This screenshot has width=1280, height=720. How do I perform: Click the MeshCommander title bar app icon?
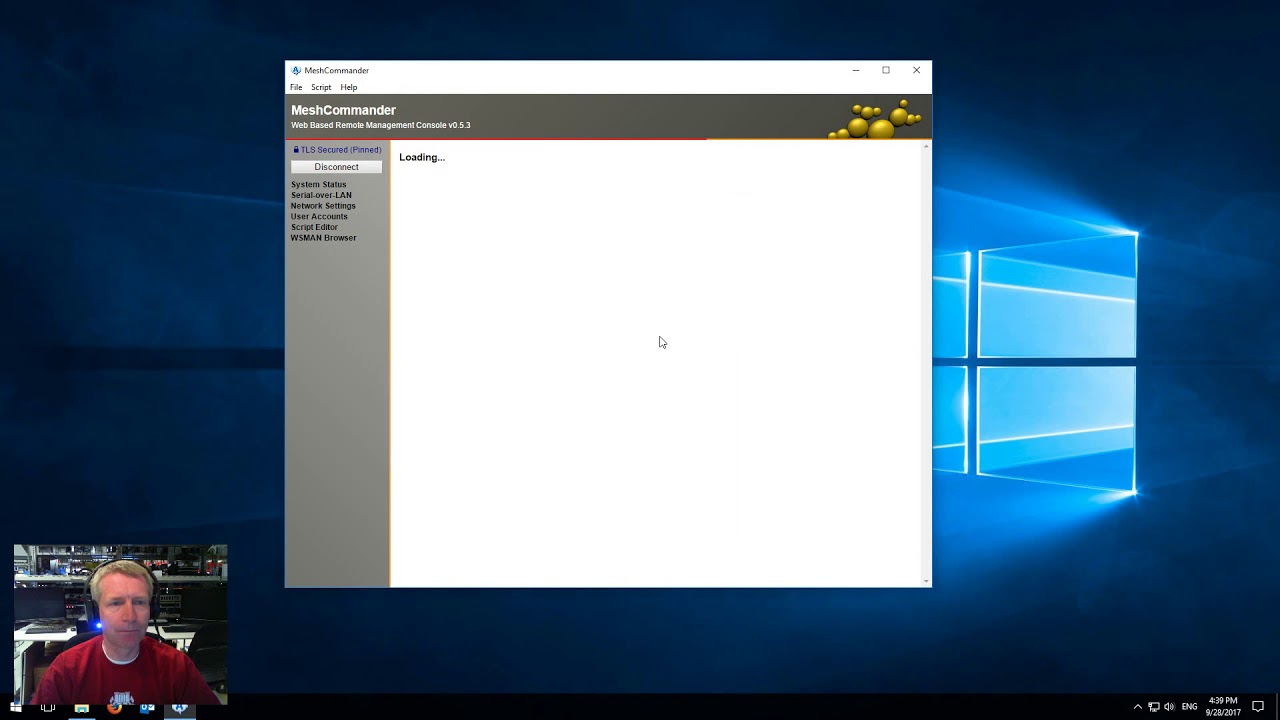click(296, 71)
